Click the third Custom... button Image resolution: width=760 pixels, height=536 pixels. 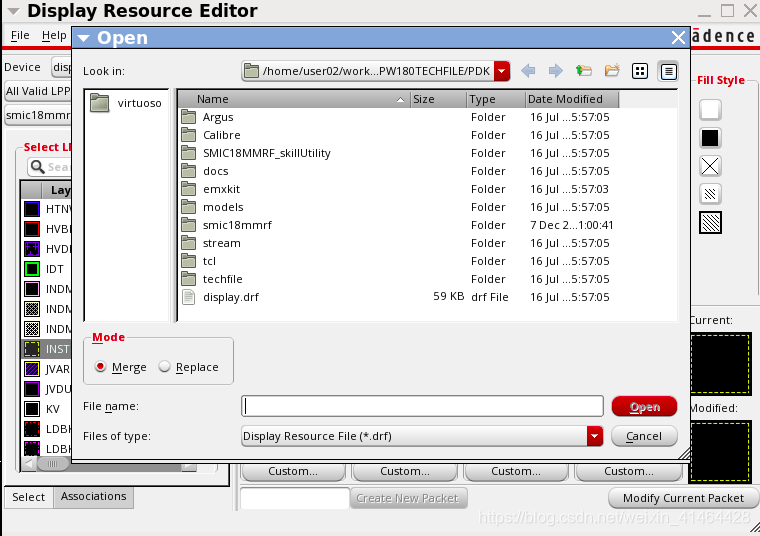coord(516,471)
